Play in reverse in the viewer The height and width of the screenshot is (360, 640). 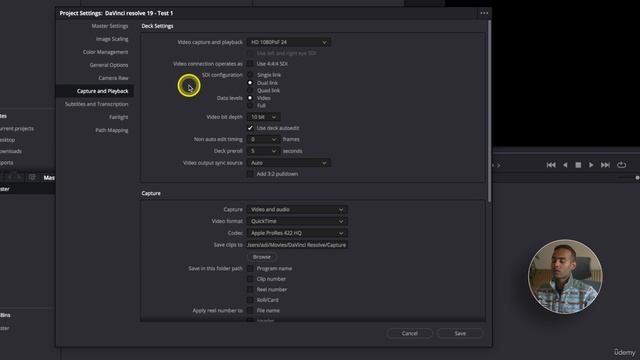tap(565, 165)
